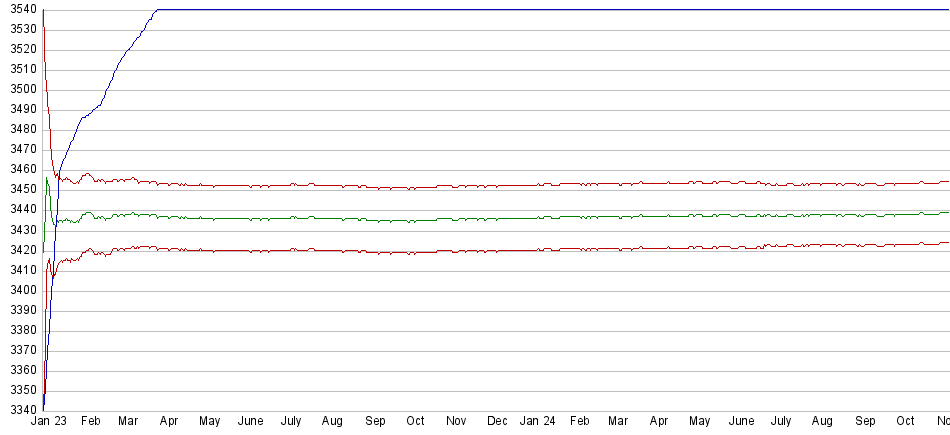This screenshot has width=950, height=435.
Task: Click the green line above Sep 2023
Action: [x=375, y=220]
